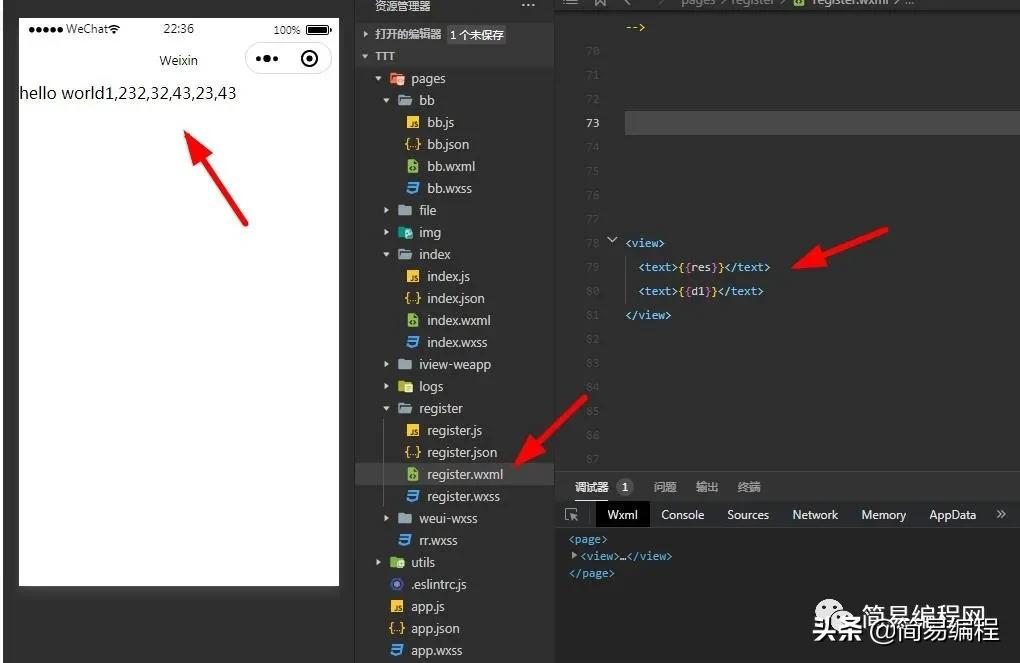
Task: Click the capsule close circle icon in simulator
Action: point(308,58)
